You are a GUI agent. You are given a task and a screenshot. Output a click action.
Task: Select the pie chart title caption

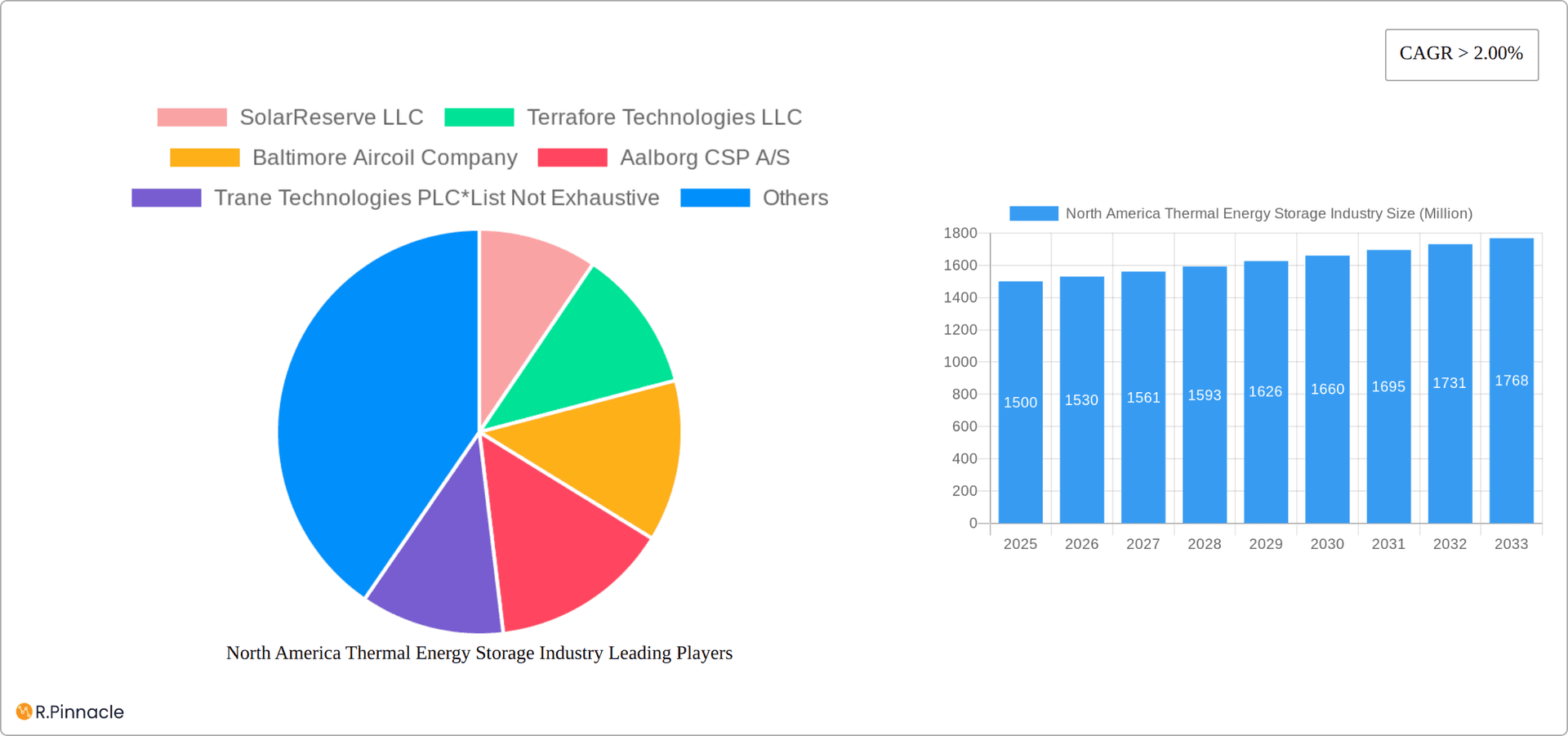tap(479, 653)
